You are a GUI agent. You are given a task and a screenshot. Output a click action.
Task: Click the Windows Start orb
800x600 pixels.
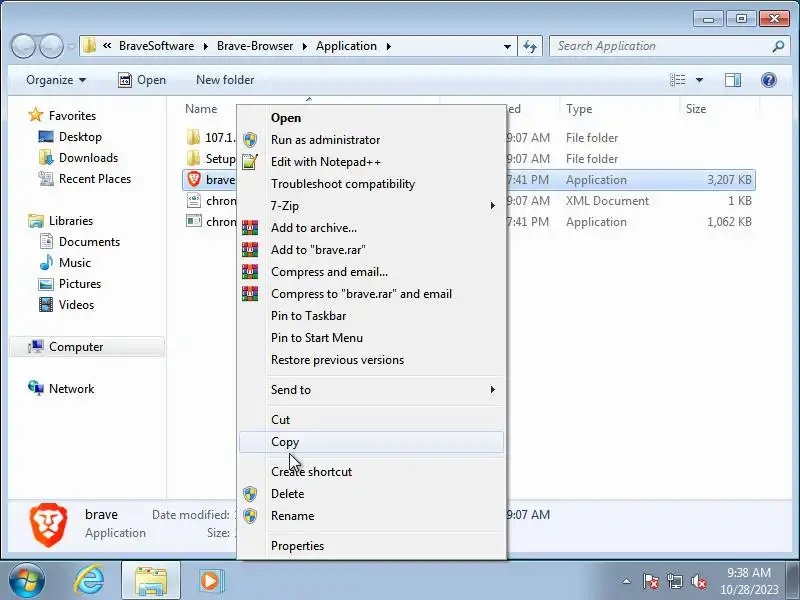click(x=27, y=581)
